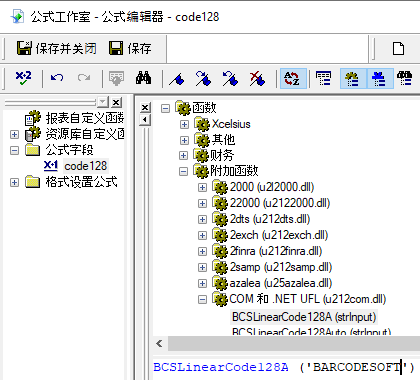Go to the previous bookmark
420x380 pixels.
point(230,78)
